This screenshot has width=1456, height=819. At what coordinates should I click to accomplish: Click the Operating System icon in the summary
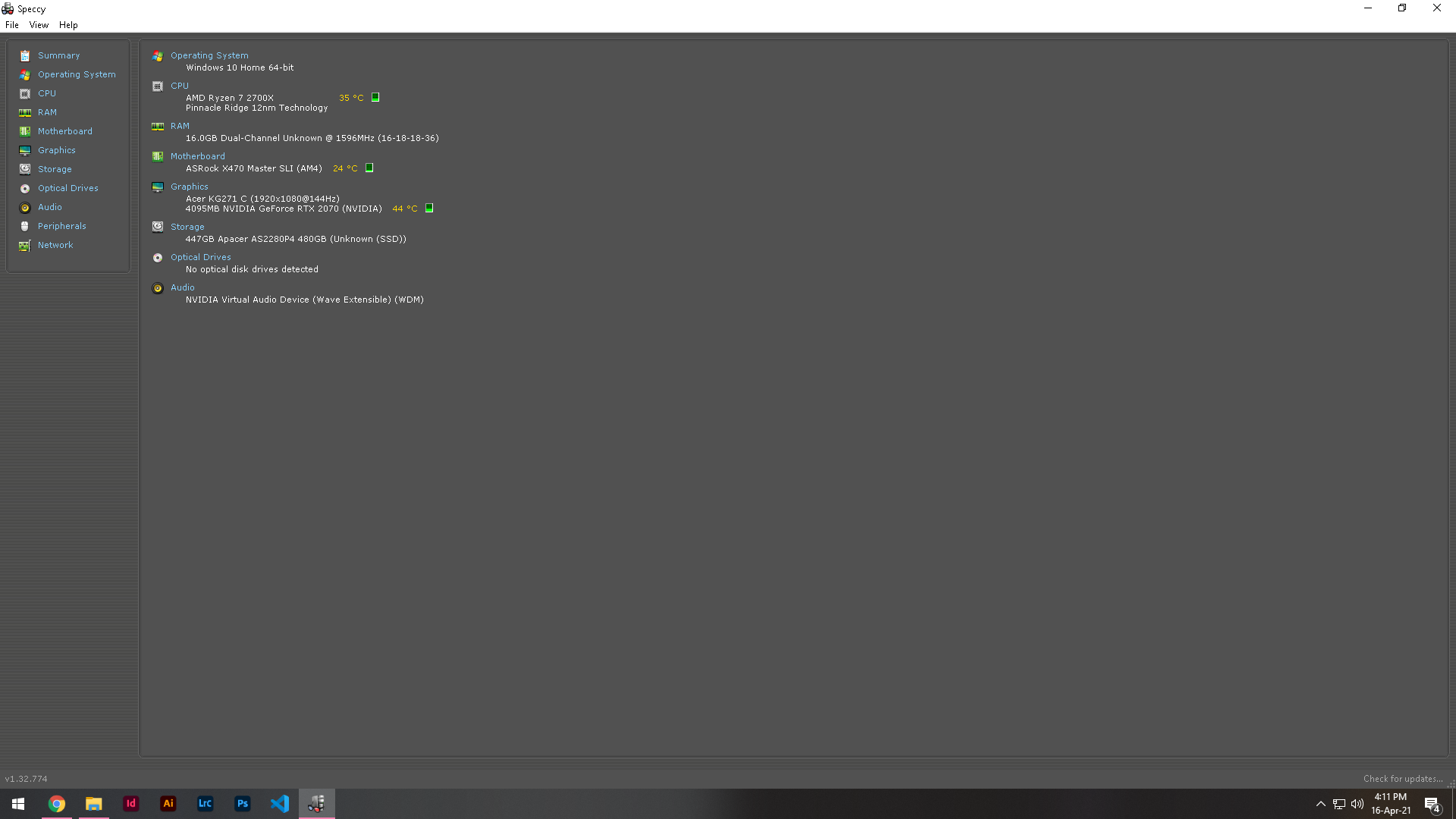pyautogui.click(x=157, y=55)
